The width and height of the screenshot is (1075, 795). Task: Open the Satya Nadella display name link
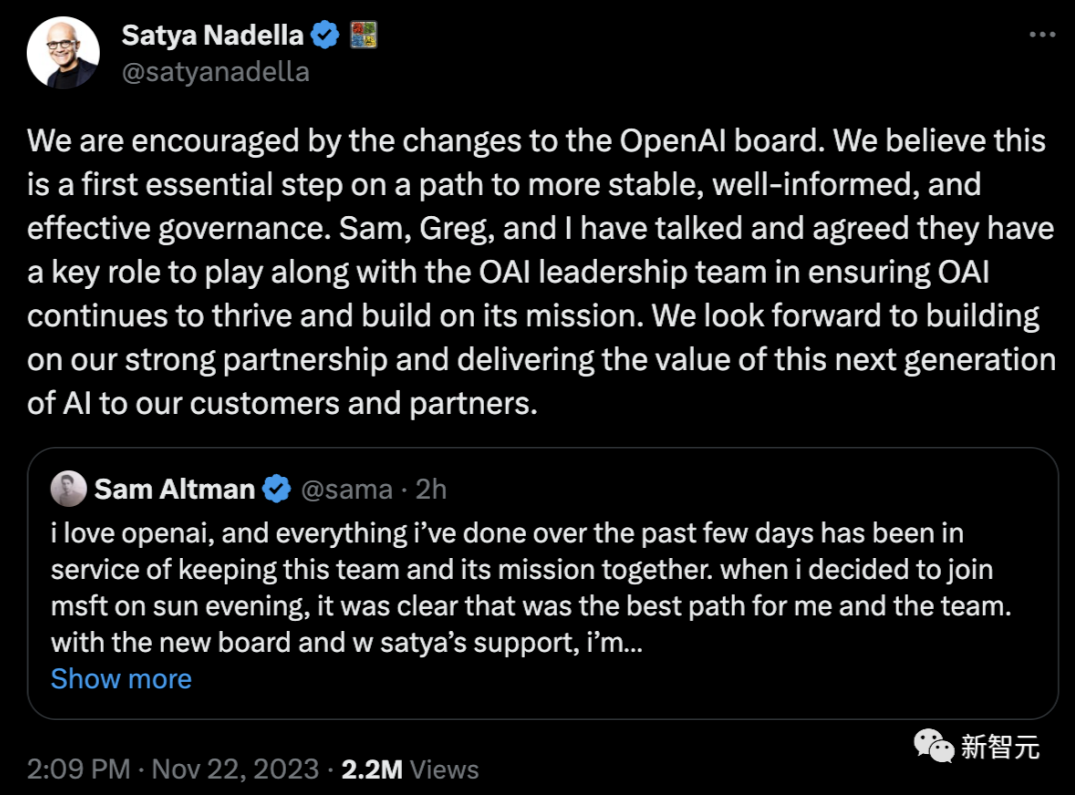[212, 36]
